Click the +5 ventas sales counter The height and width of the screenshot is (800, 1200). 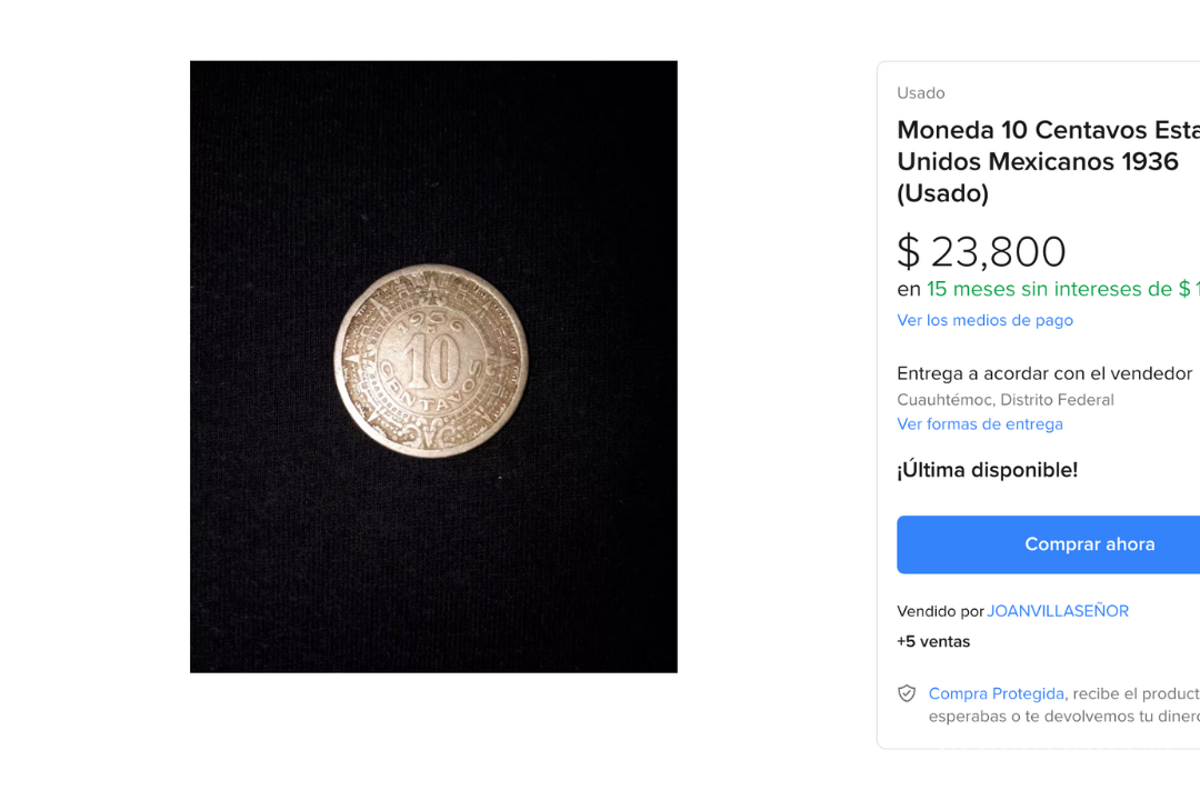click(933, 641)
